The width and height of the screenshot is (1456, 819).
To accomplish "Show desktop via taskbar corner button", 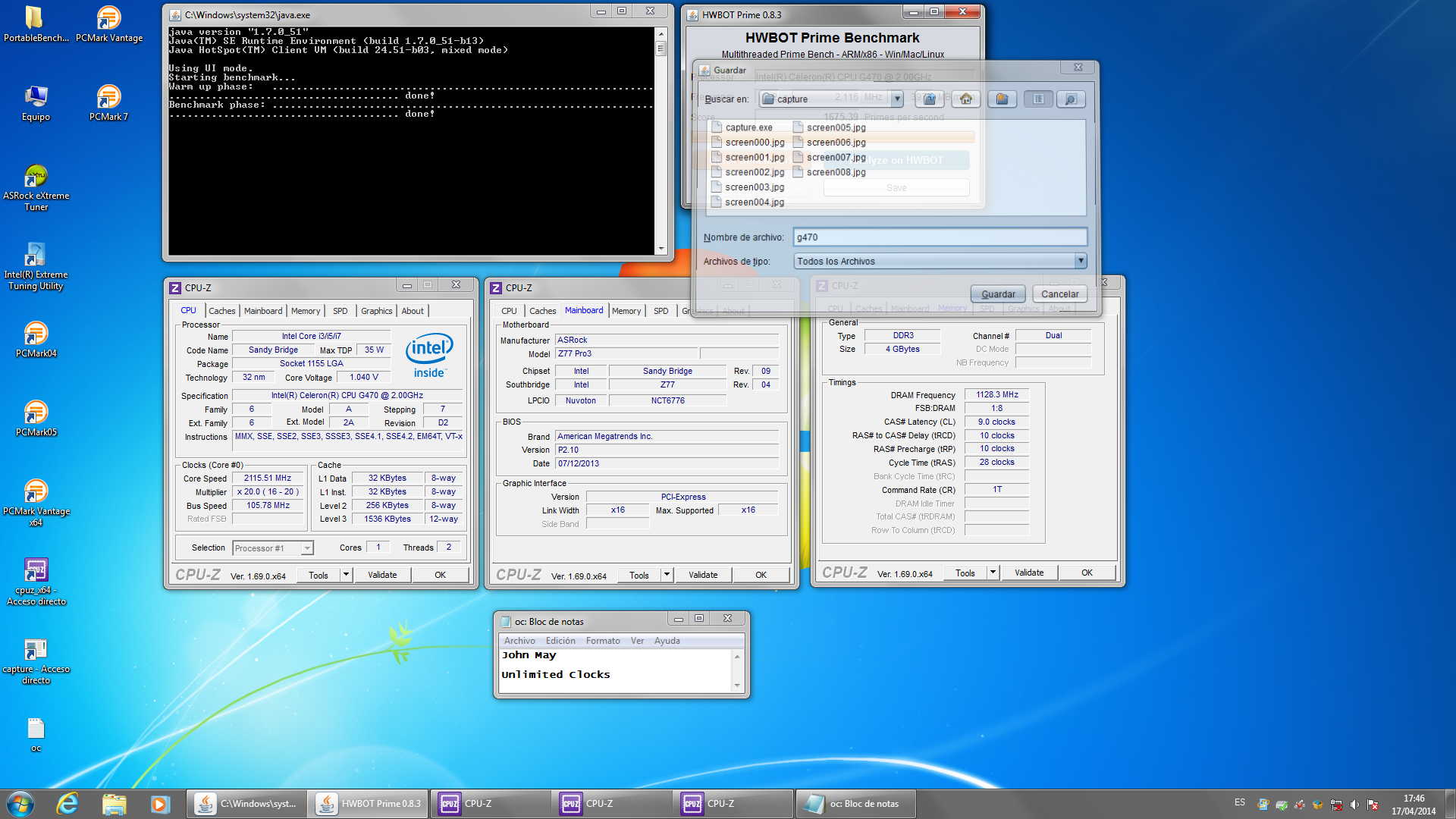I will tap(1450, 804).
